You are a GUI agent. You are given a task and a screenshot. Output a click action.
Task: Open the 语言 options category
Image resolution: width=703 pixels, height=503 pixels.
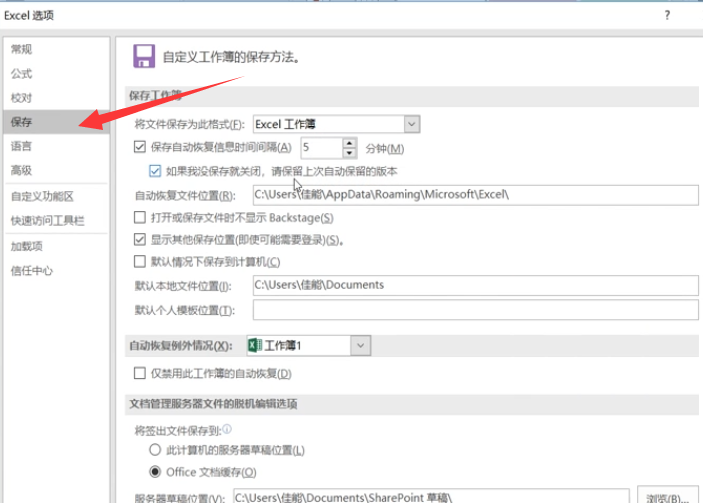(x=56, y=146)
